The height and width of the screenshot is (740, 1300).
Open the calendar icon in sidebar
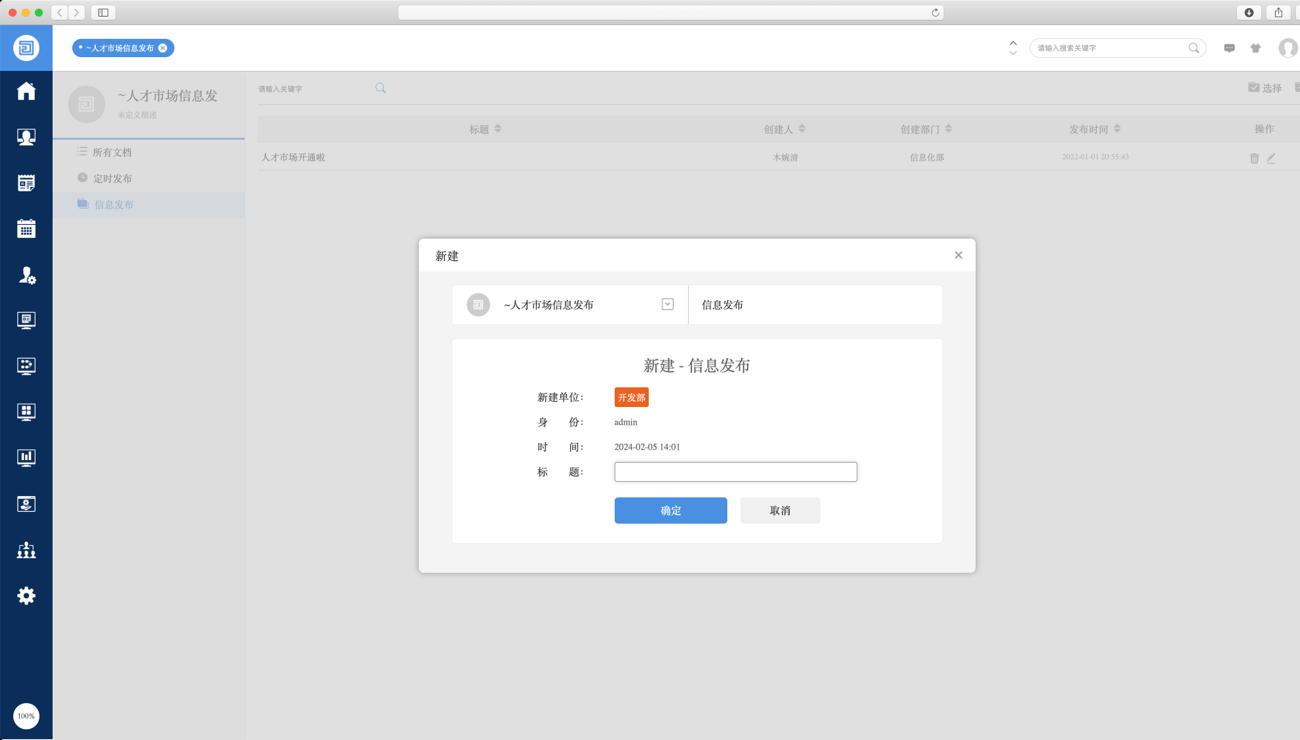26,229
